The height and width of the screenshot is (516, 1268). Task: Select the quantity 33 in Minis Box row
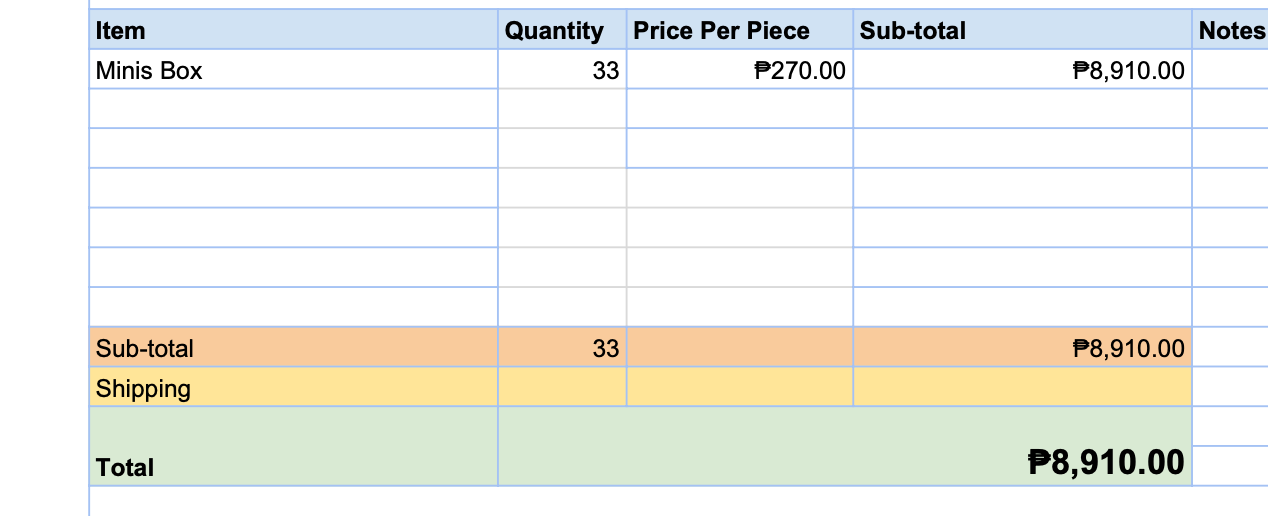(x=561, y=70)
